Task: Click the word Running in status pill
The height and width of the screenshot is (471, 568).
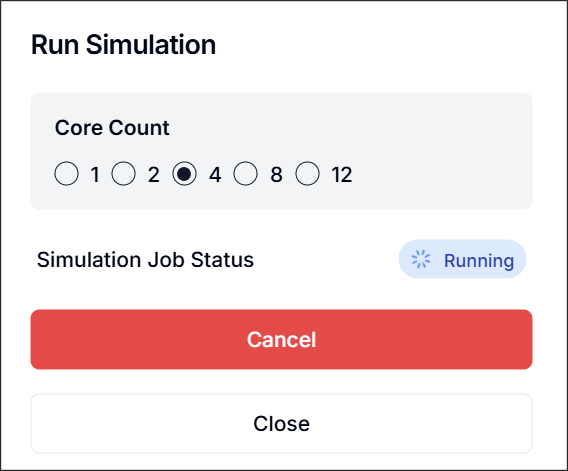Action: click(479, 260)
